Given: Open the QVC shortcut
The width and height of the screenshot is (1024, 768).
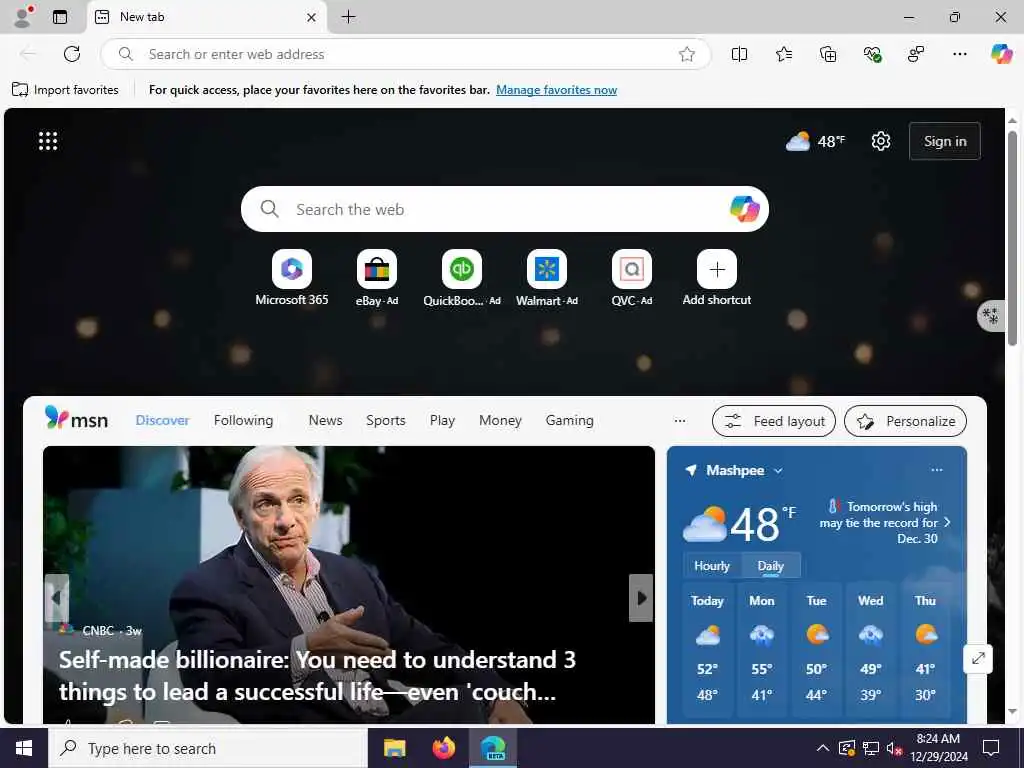Looking at the screenshot, I should pos(632,278).
